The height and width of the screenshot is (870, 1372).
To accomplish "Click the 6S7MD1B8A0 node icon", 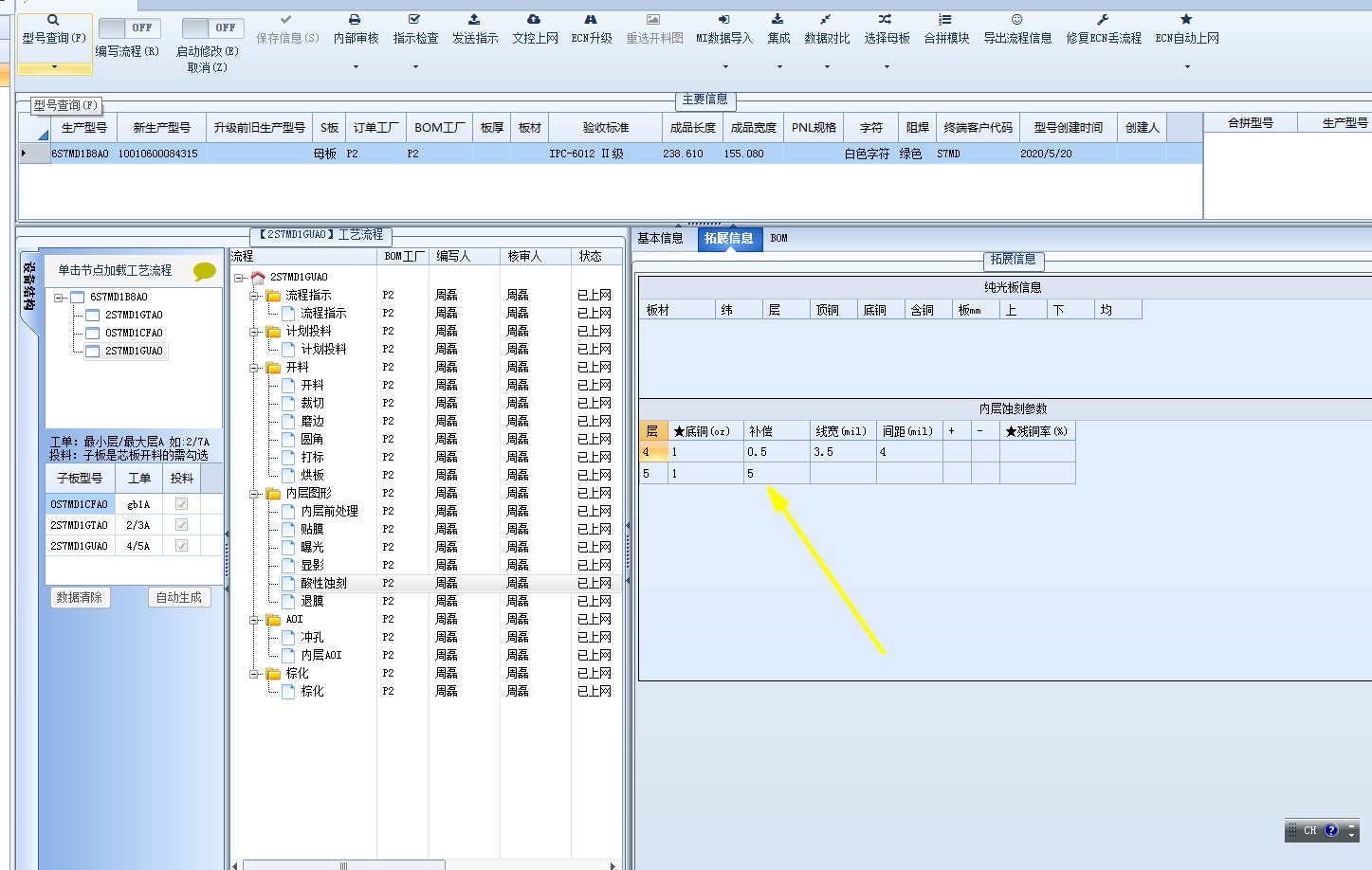I will click(x=78, y=297).
